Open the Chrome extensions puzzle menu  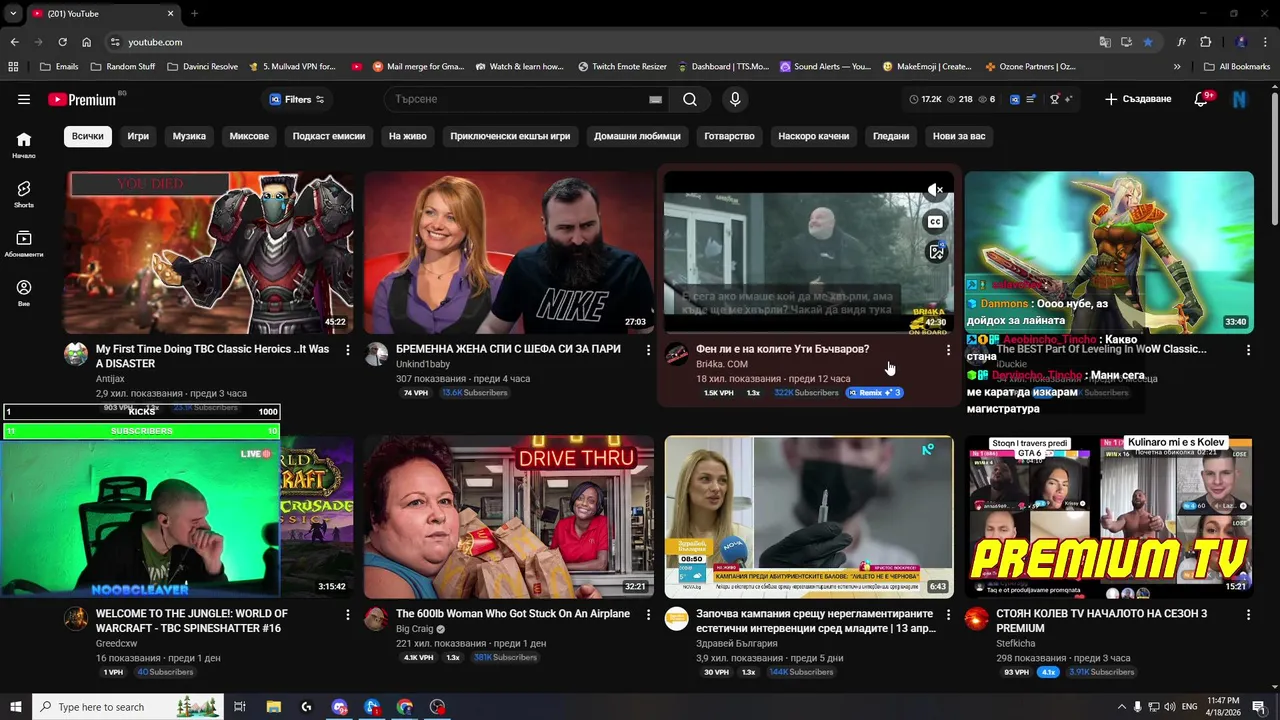tap(1205, 42)
